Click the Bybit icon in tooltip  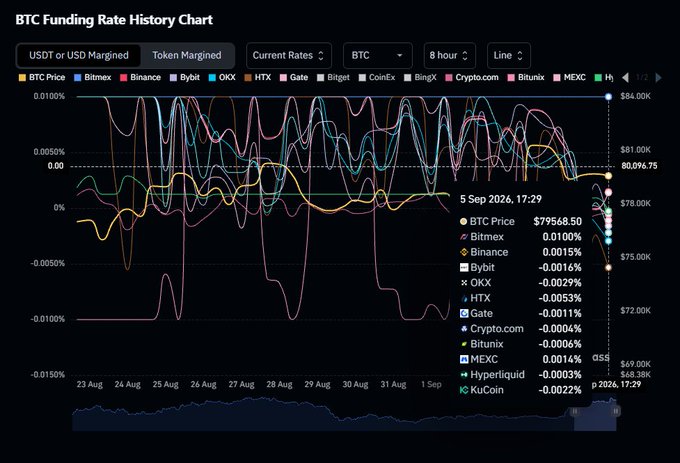point(464,267)
